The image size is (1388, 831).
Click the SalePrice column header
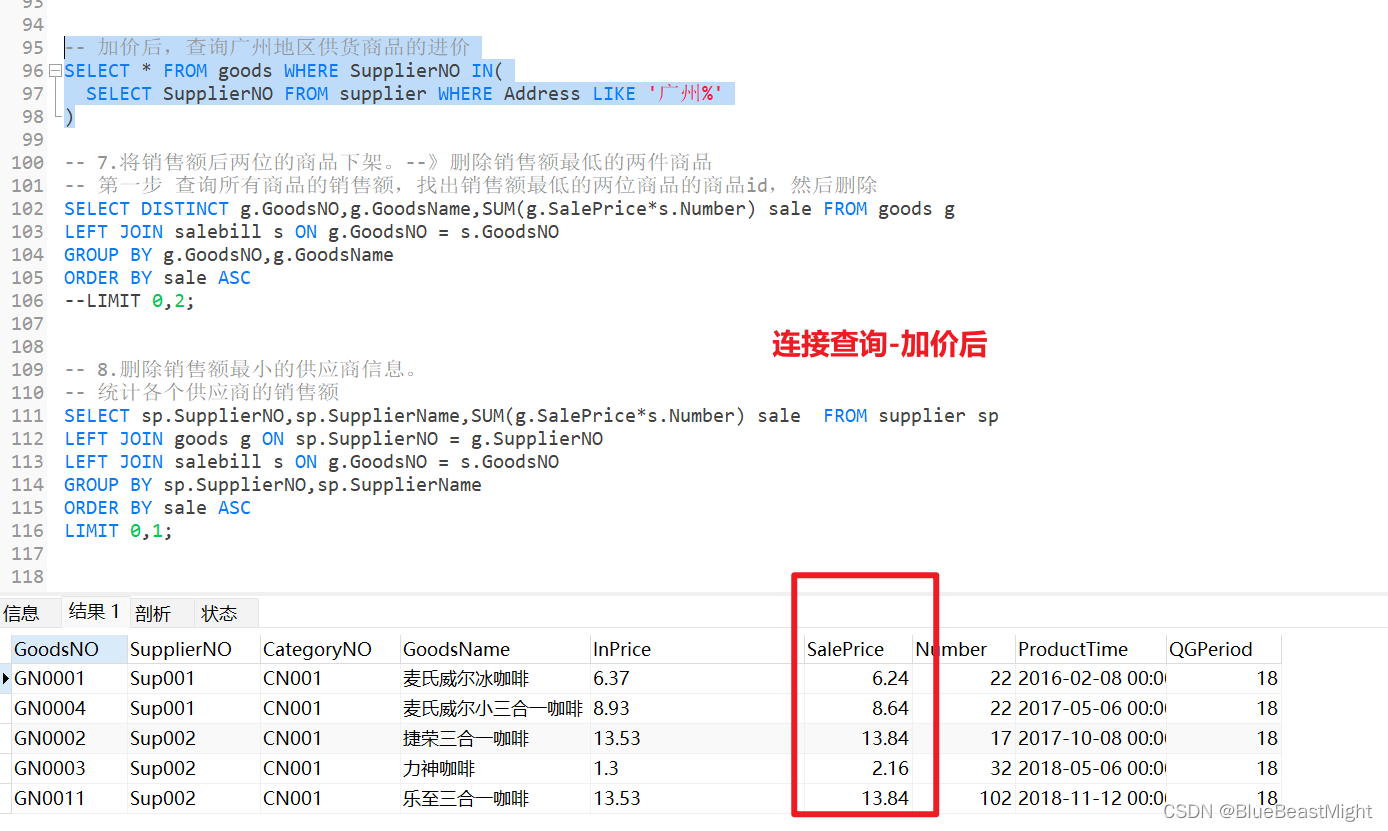(858, 649)
